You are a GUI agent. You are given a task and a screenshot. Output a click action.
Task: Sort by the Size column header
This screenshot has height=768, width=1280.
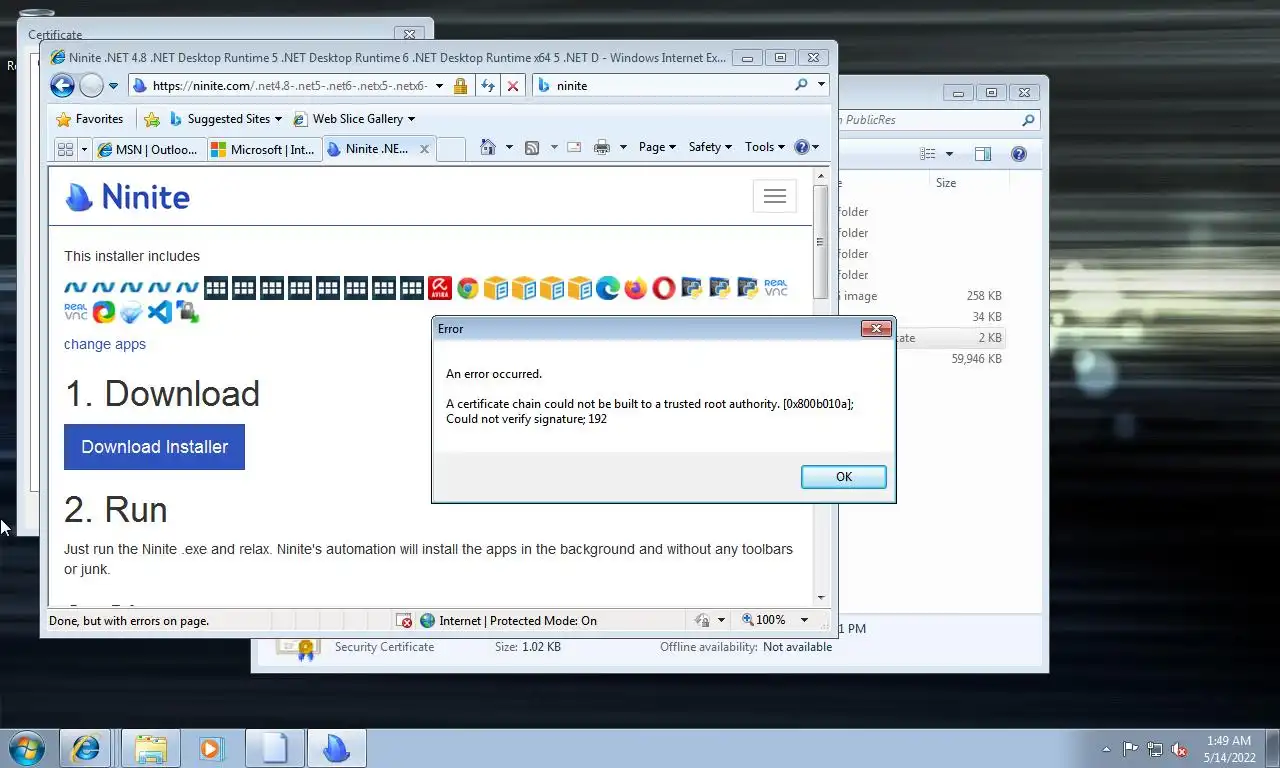point(945,183)
